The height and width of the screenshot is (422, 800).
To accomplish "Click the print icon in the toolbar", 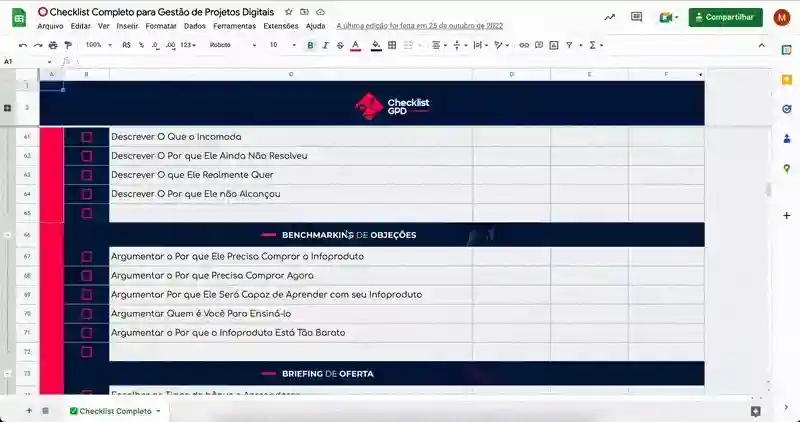I will tap(53, 45).
